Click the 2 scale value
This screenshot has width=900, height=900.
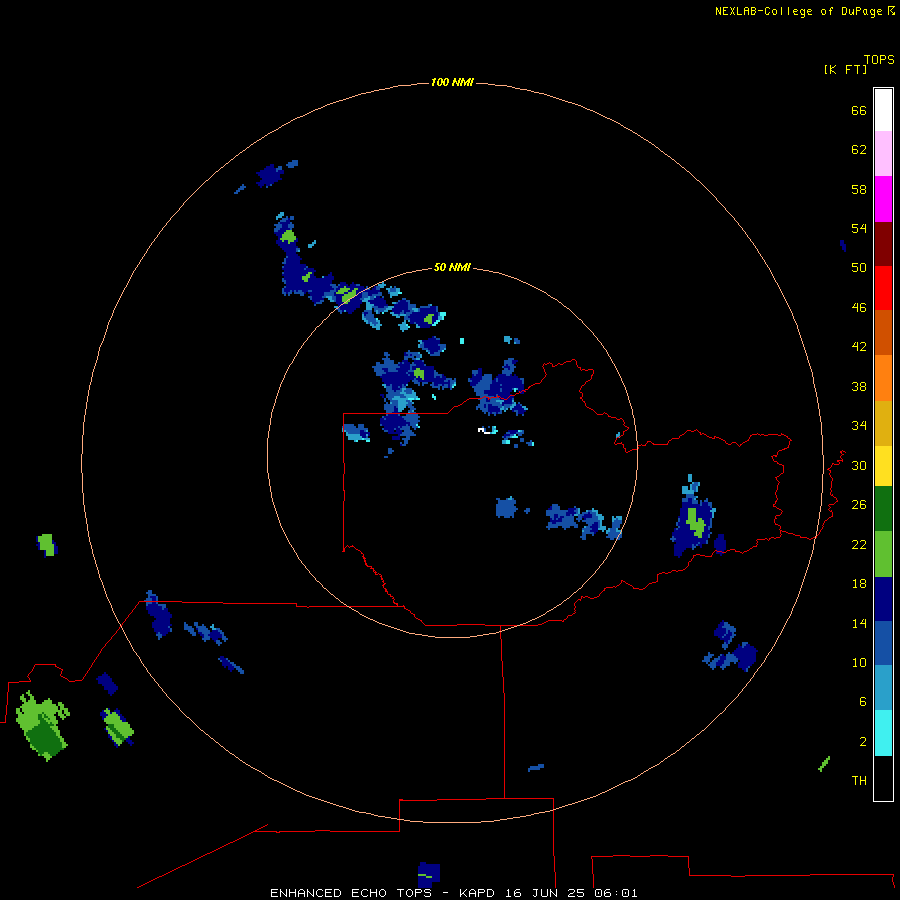(863, 742)
